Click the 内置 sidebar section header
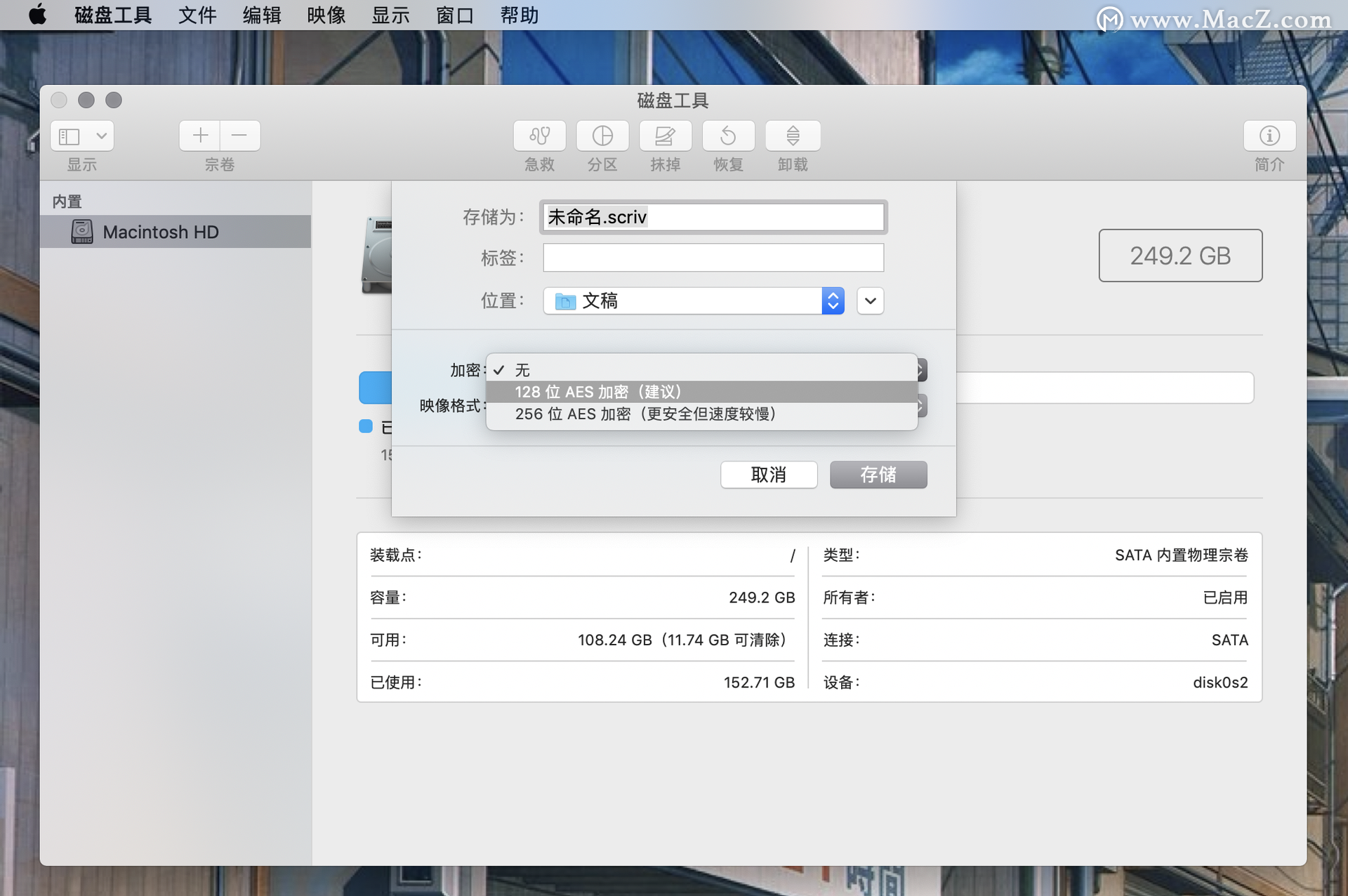The image size is (1348, 896). point(67,202)
